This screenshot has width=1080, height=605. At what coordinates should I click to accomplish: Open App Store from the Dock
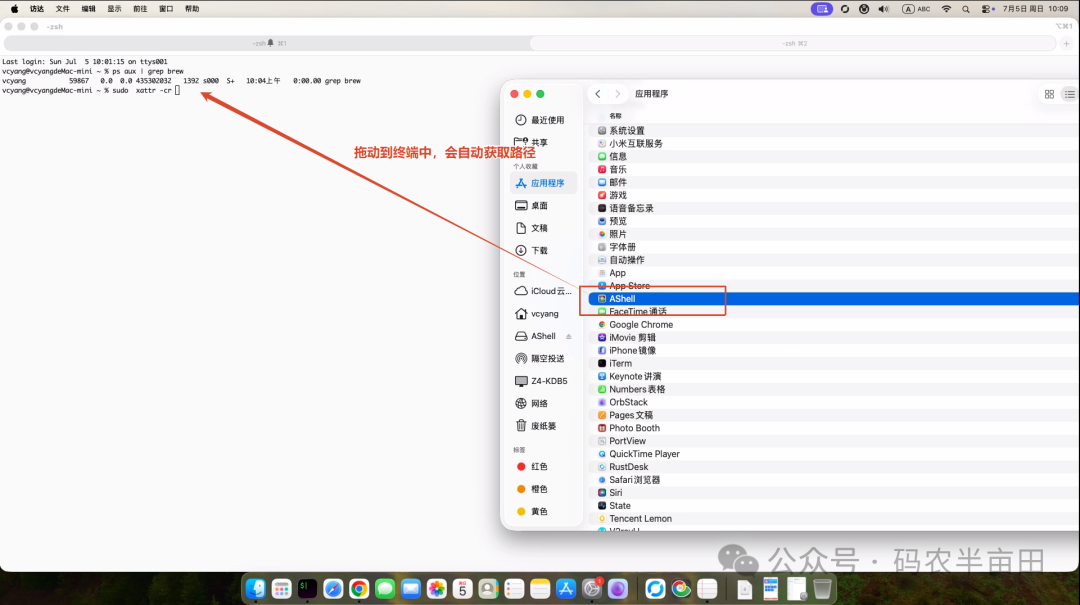[566, 588]
